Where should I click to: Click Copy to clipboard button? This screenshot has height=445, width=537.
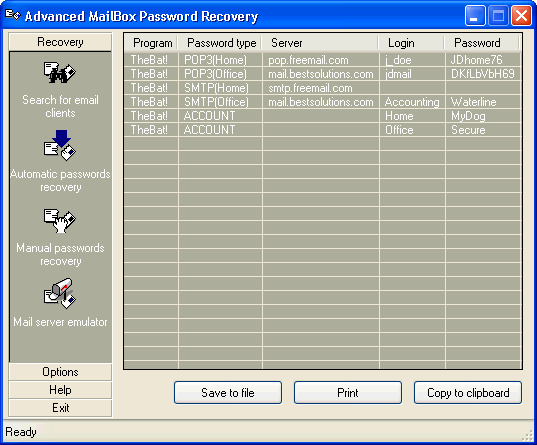click(468, 393)
